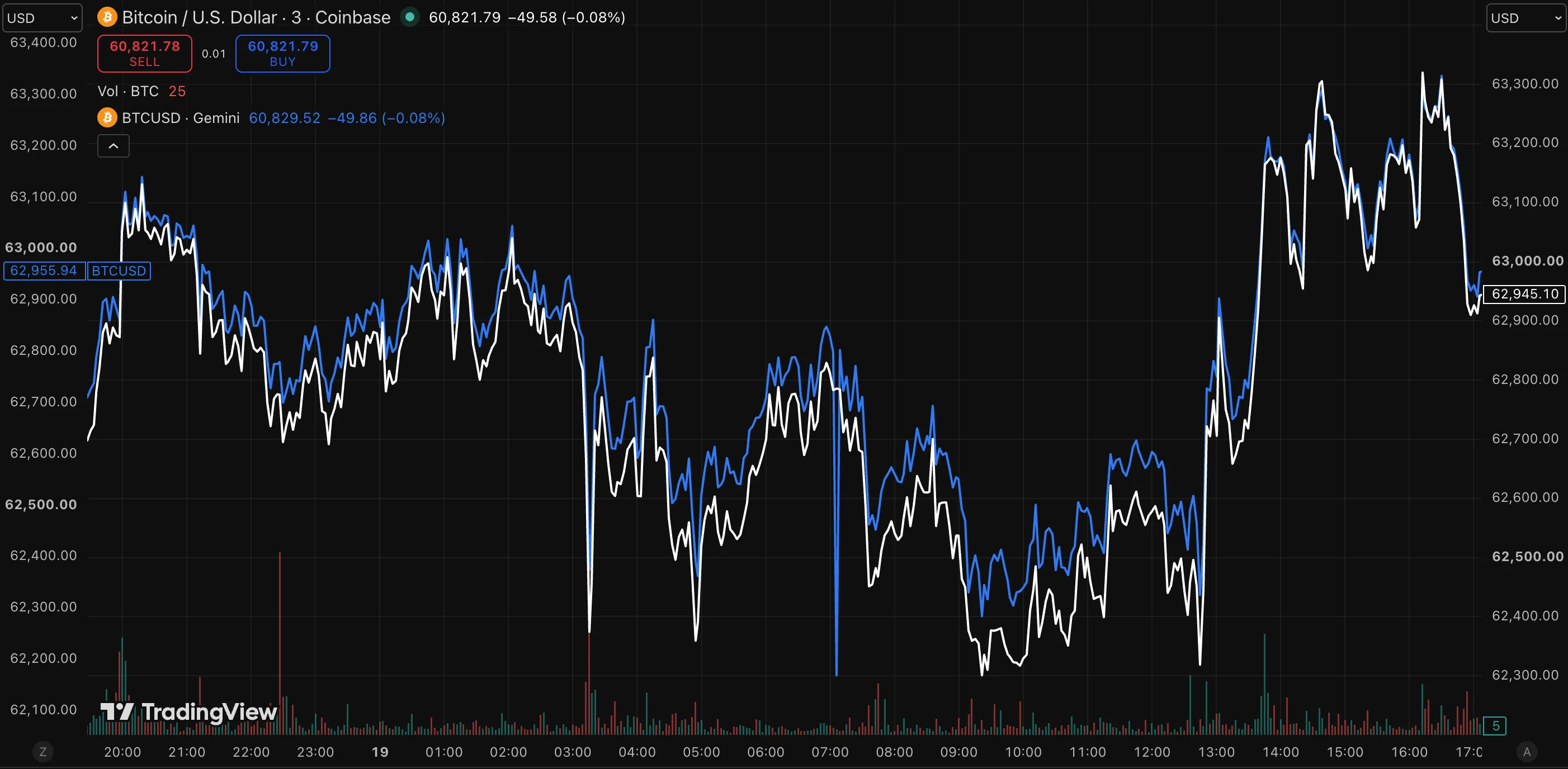This screenshot has height=769, width=1568.
Task: Click the 0.01 spread value
Action: click(x=214, y=54)
